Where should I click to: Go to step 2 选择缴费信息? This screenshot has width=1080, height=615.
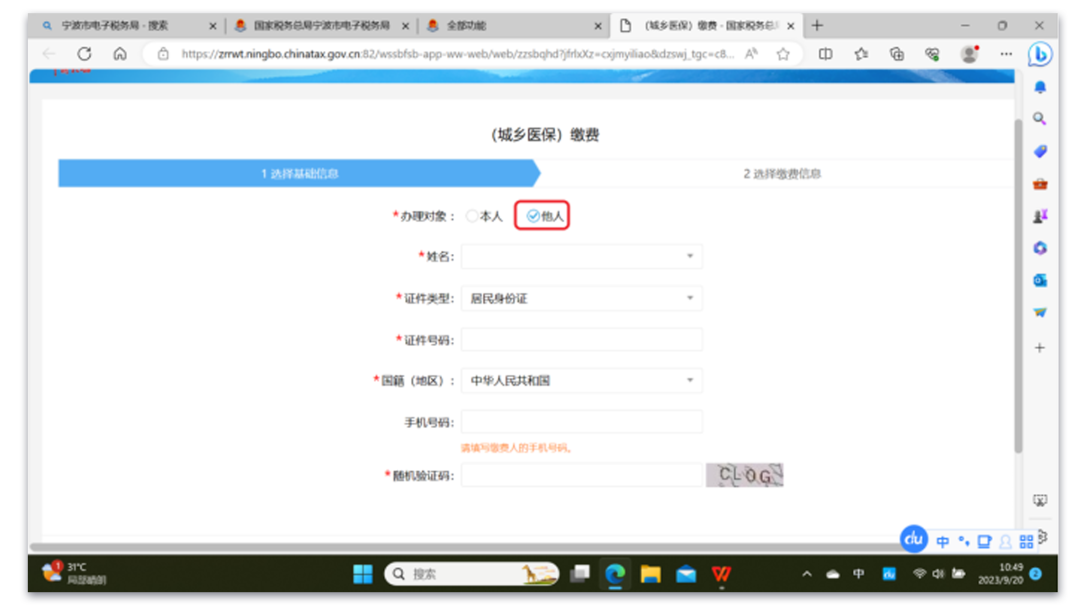(x=781, y=174)
